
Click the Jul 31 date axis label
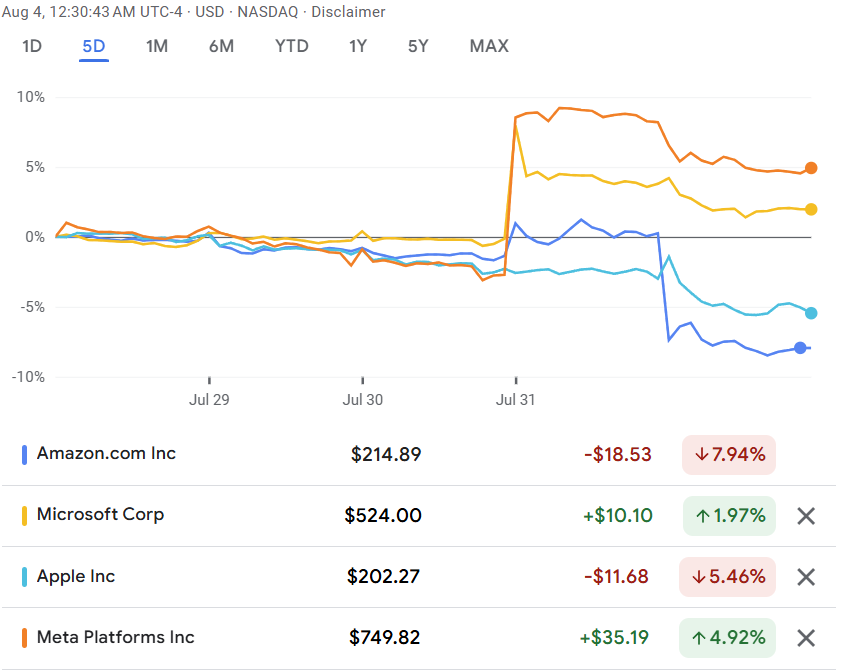click(516, 400)
